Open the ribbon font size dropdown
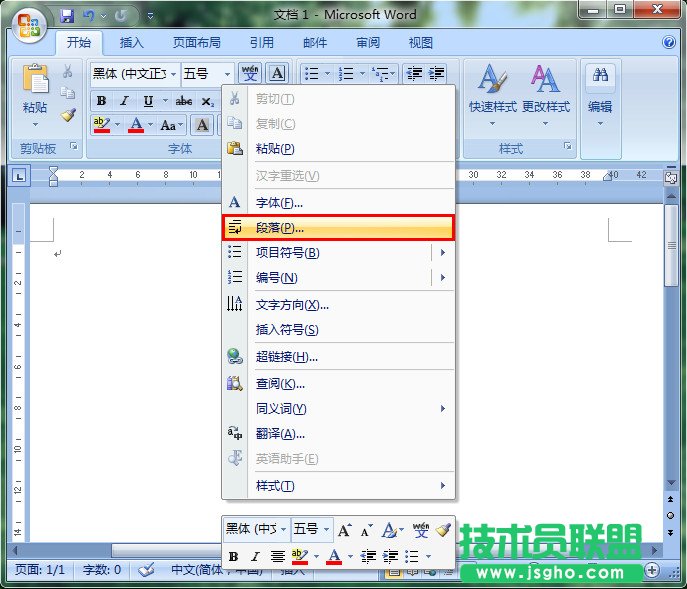Screen dimensions: 687x589 pos(227,74)
